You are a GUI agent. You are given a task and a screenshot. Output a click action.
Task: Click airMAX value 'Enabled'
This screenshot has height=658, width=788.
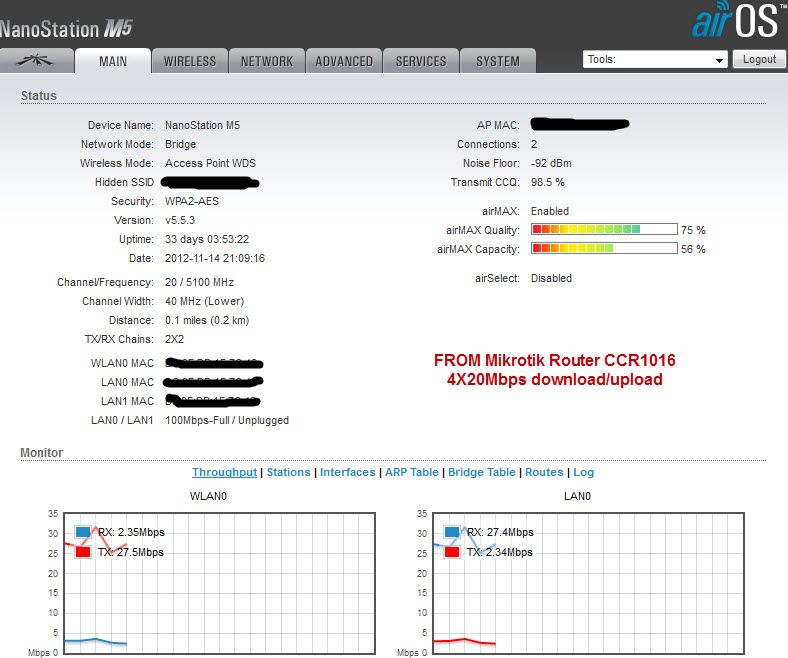[x=550, y=211]
